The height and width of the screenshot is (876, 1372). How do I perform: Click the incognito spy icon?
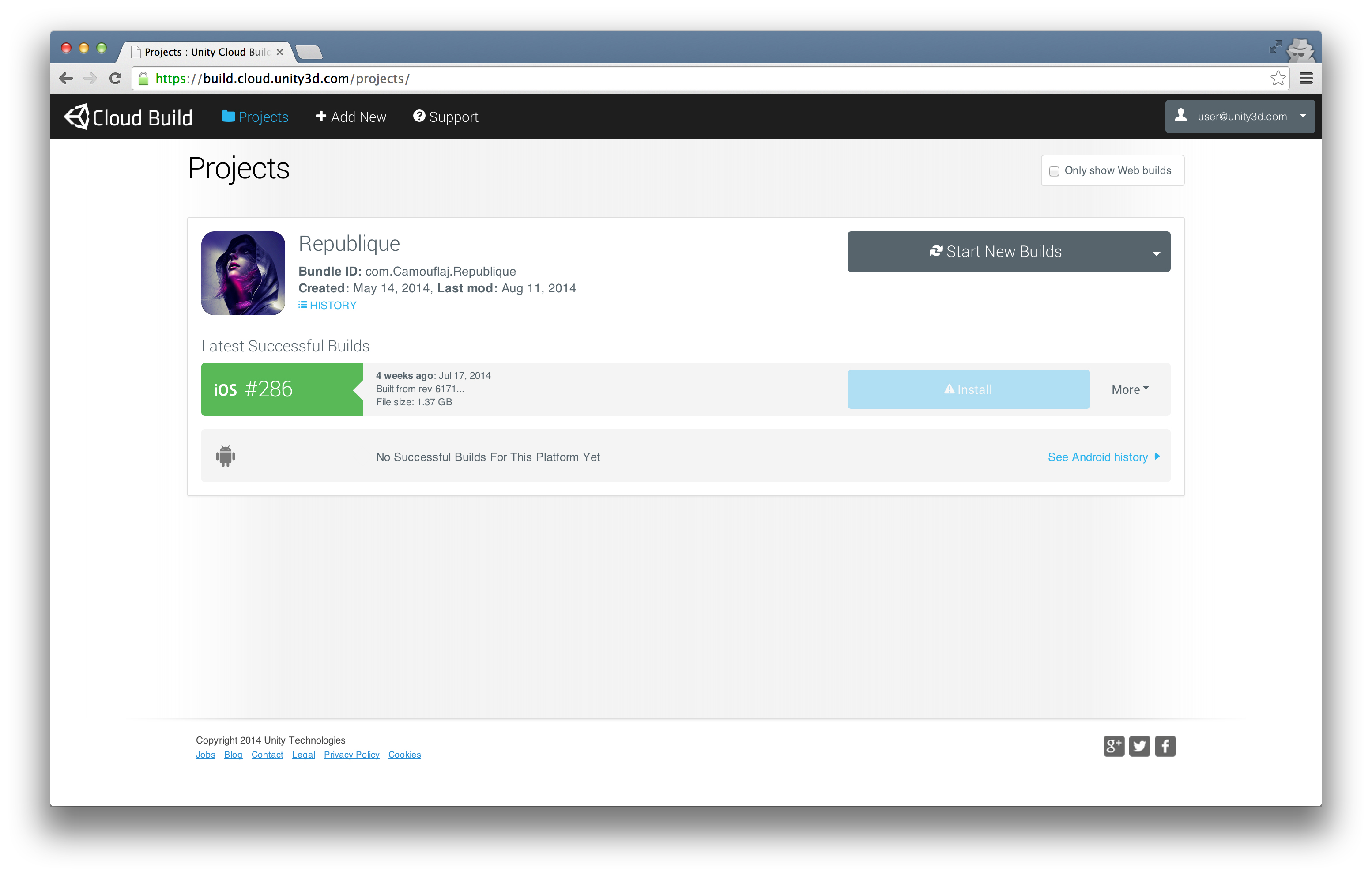click(x=1301, y=50)
